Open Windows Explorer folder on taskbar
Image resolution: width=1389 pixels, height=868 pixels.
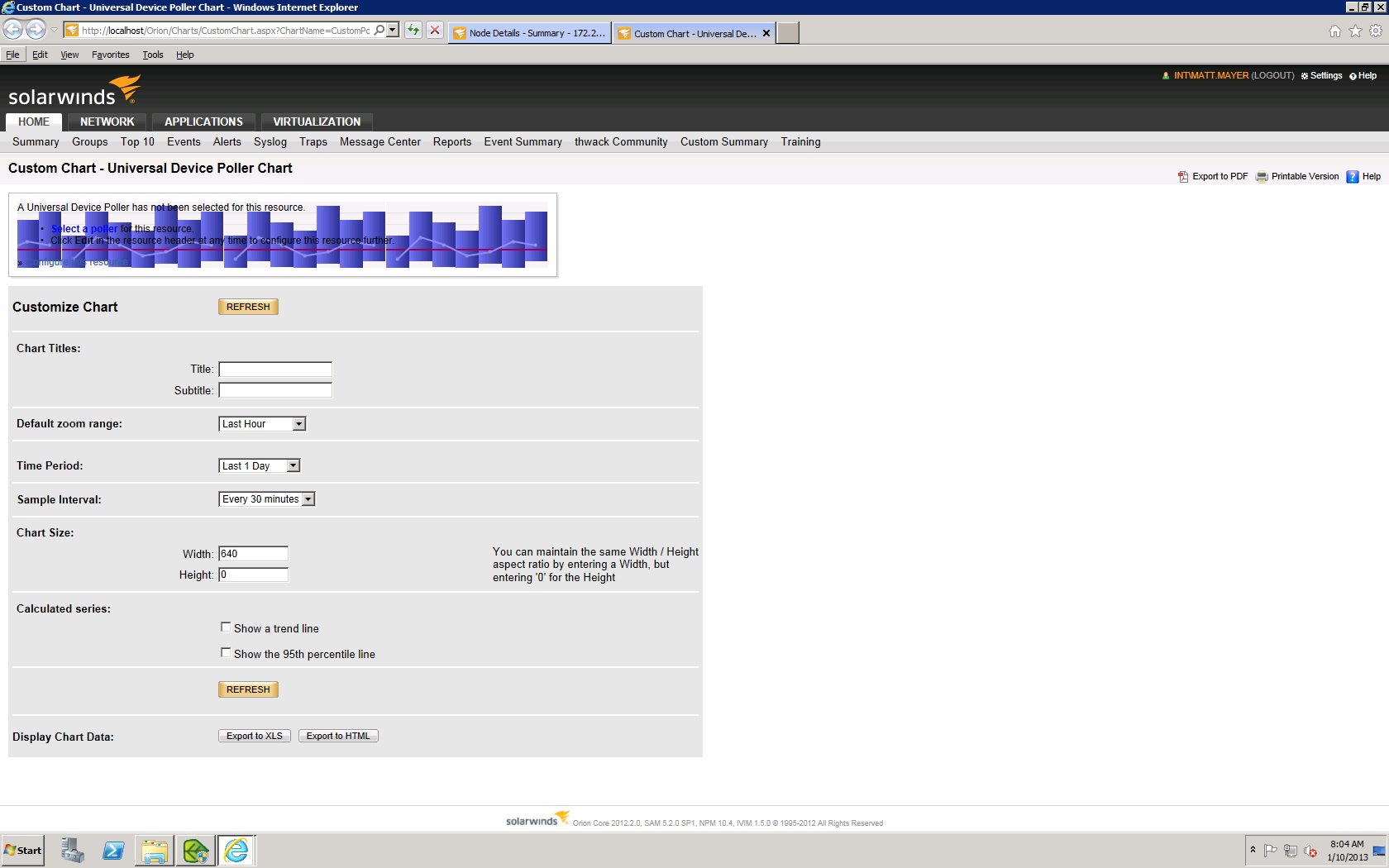point(155,850)
